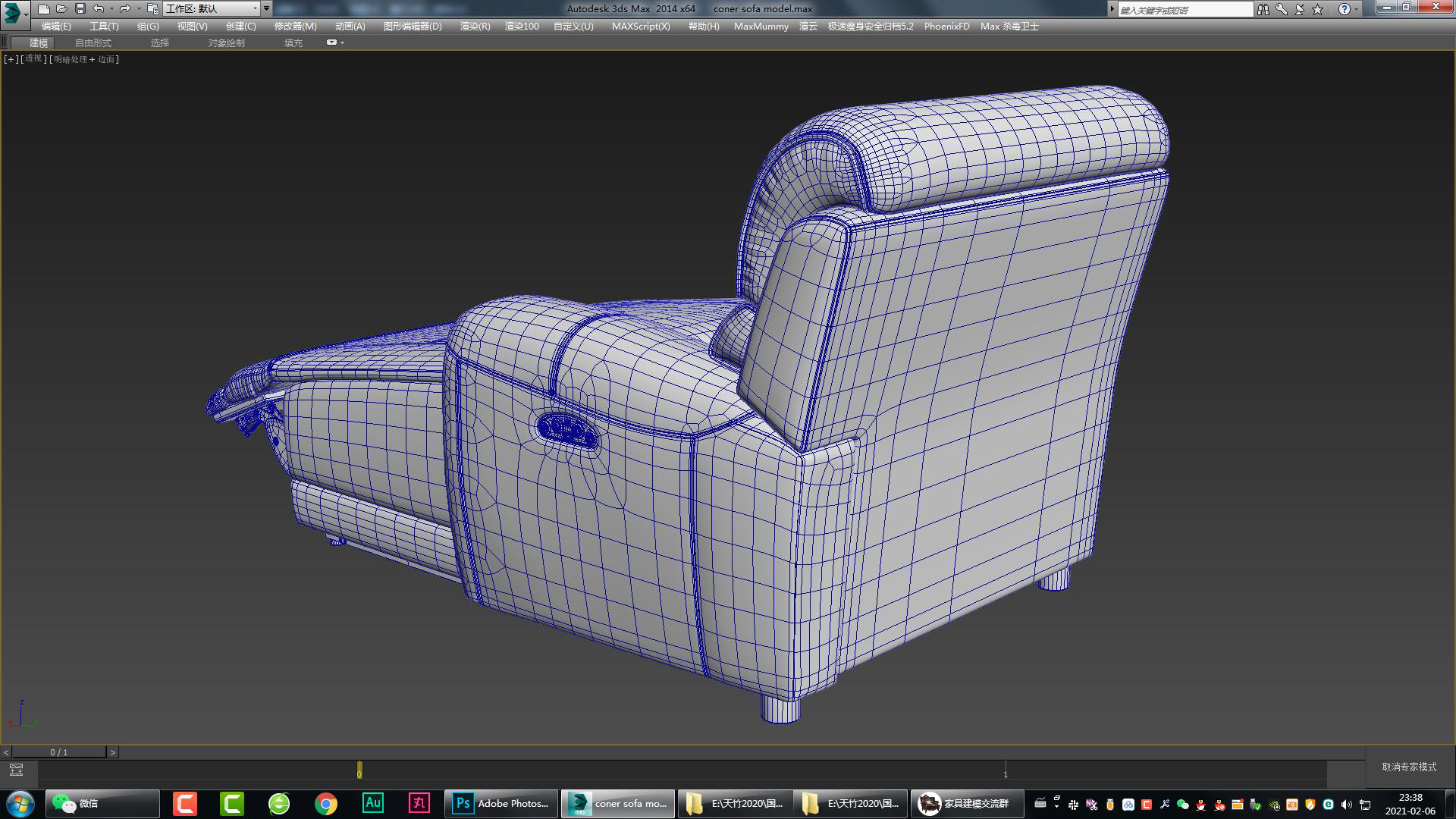Open a file with the Open File icon
The width and height of the screenshot is (1456, 819).
coord(64,9)
